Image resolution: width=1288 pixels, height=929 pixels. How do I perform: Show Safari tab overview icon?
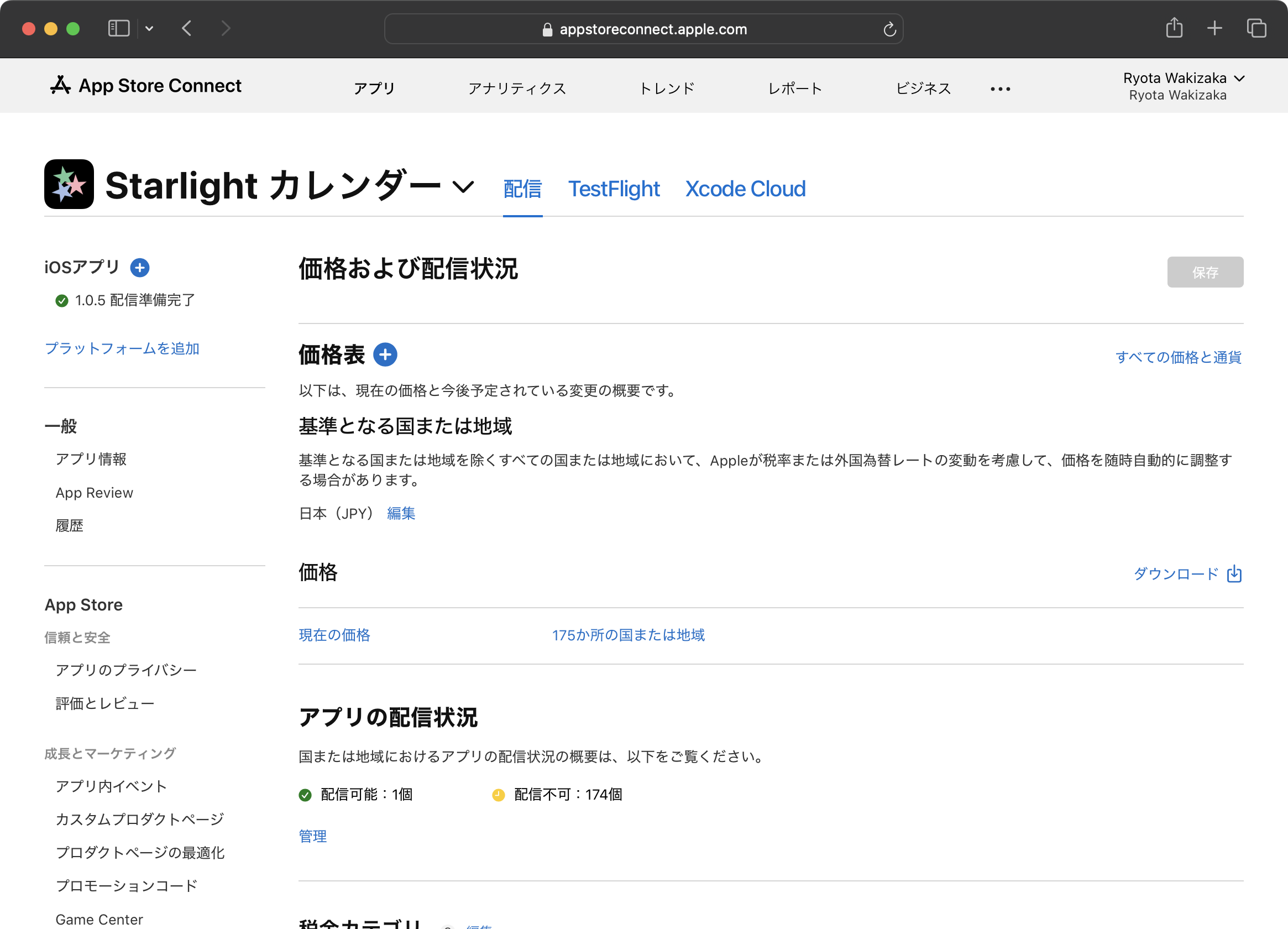pos(1256,28)
